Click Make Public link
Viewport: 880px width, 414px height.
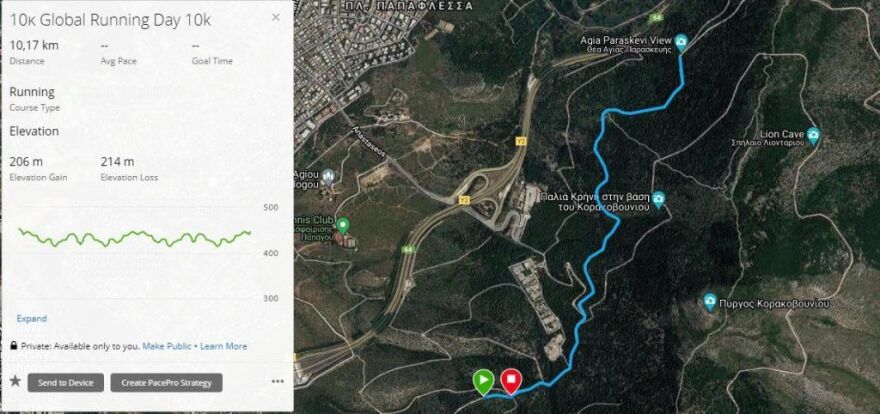coord(167,346)
